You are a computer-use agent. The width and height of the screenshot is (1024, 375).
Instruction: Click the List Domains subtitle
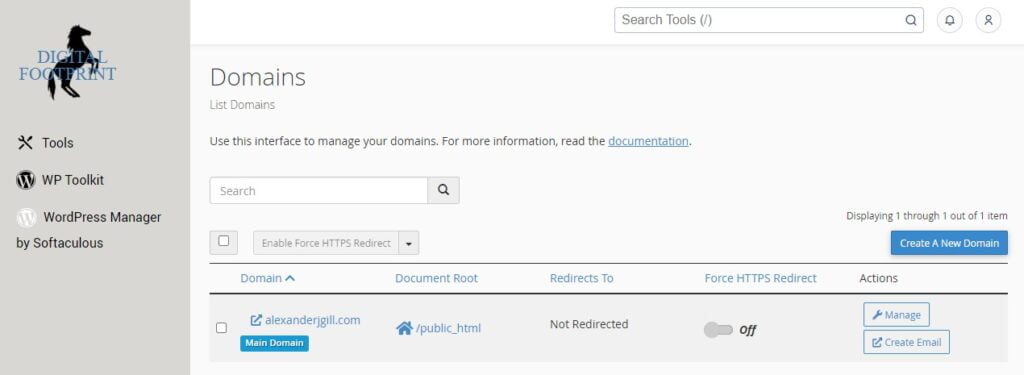coord(242,105)
